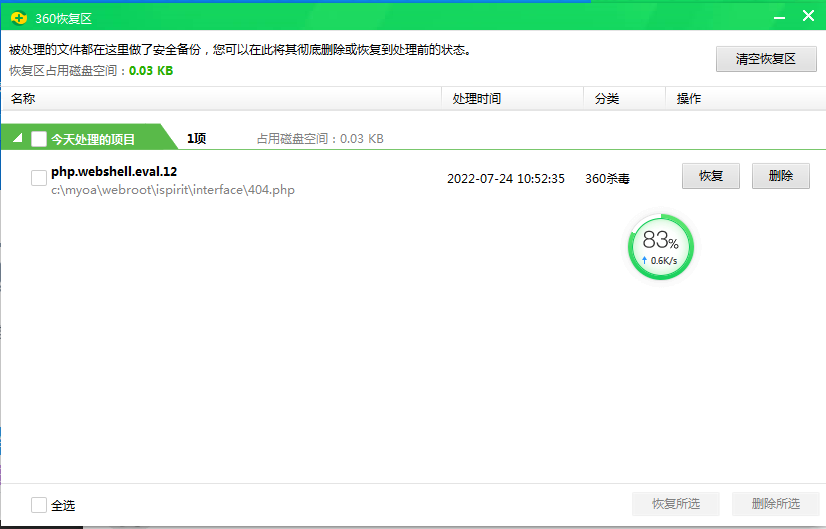This screenshot has width=826, height=529.
Task: Close the 360恢复区 window
Action: click(809, 16)
